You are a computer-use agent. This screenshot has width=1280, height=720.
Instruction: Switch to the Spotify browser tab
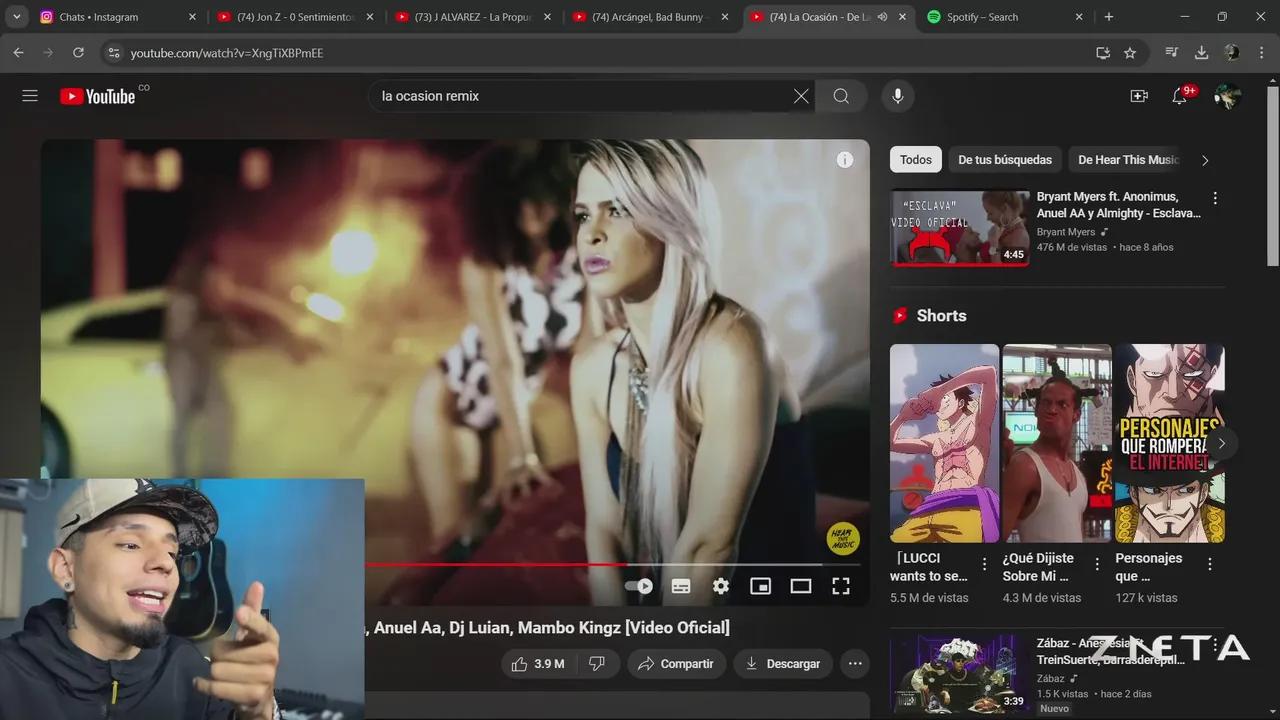point(973,17)
